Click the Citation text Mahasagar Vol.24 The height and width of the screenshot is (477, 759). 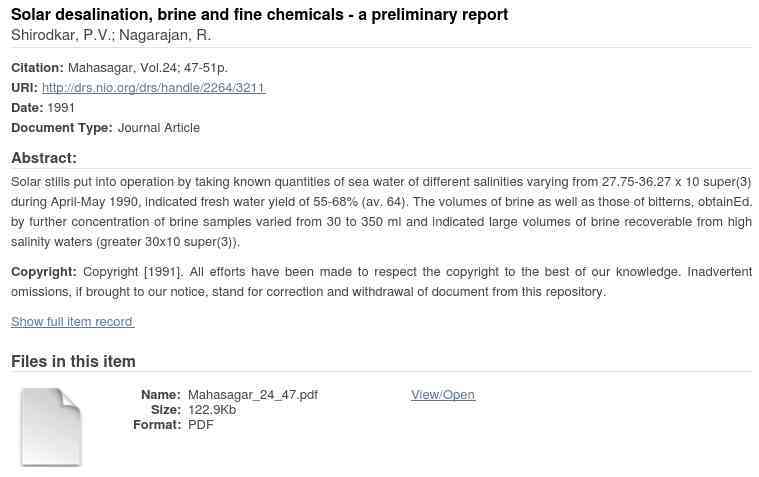point(148,68)
